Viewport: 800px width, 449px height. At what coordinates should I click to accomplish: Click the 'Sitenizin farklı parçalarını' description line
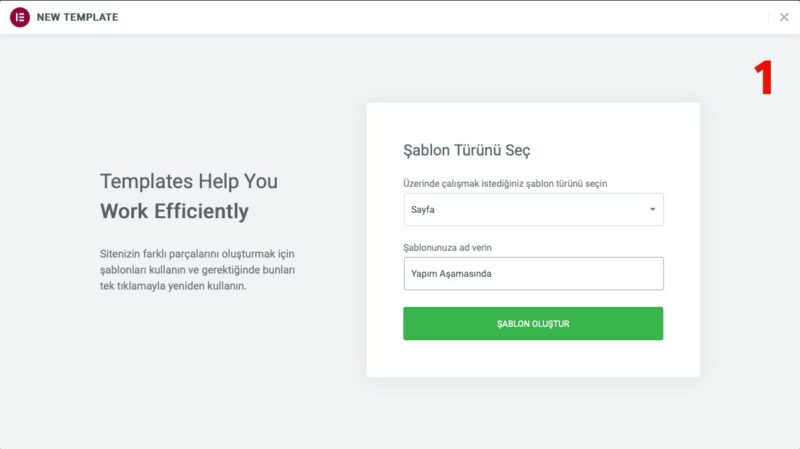click(x=197, y=252)
